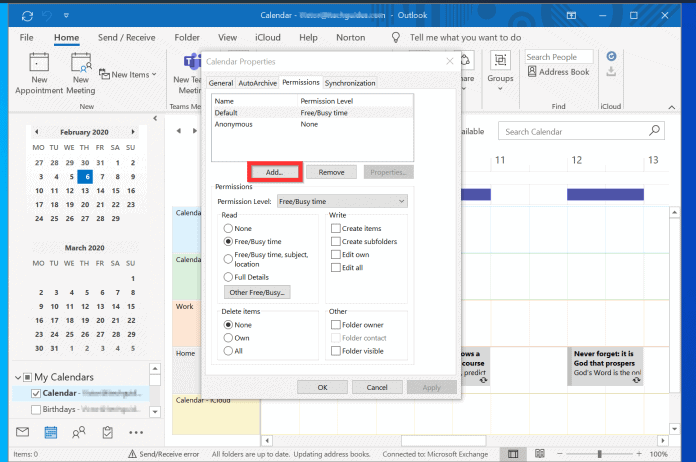Switch to Calendar view icon
This screenshot has height=462, width=696.
tap(51, 432)
